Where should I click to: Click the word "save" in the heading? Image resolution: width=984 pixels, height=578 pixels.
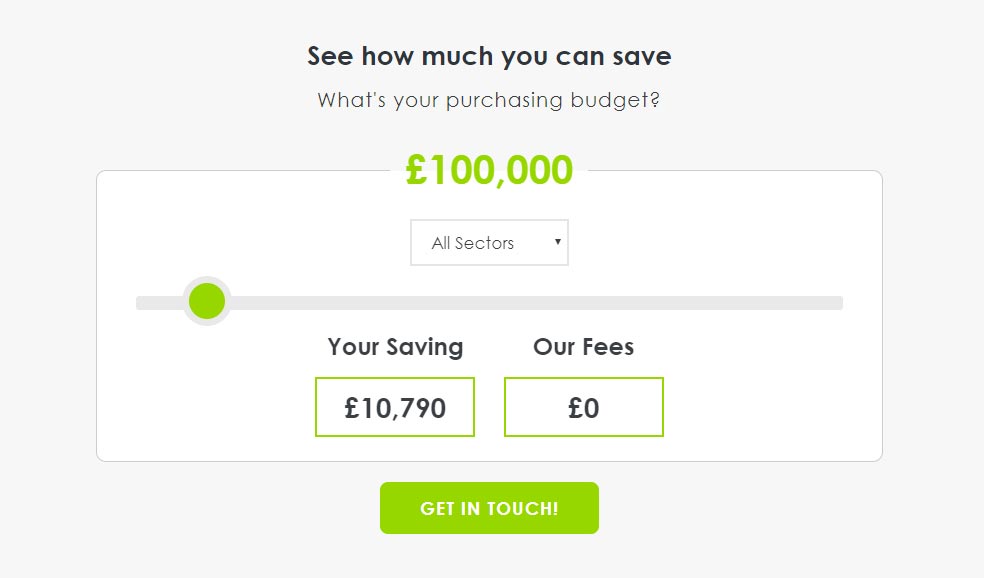639,56
